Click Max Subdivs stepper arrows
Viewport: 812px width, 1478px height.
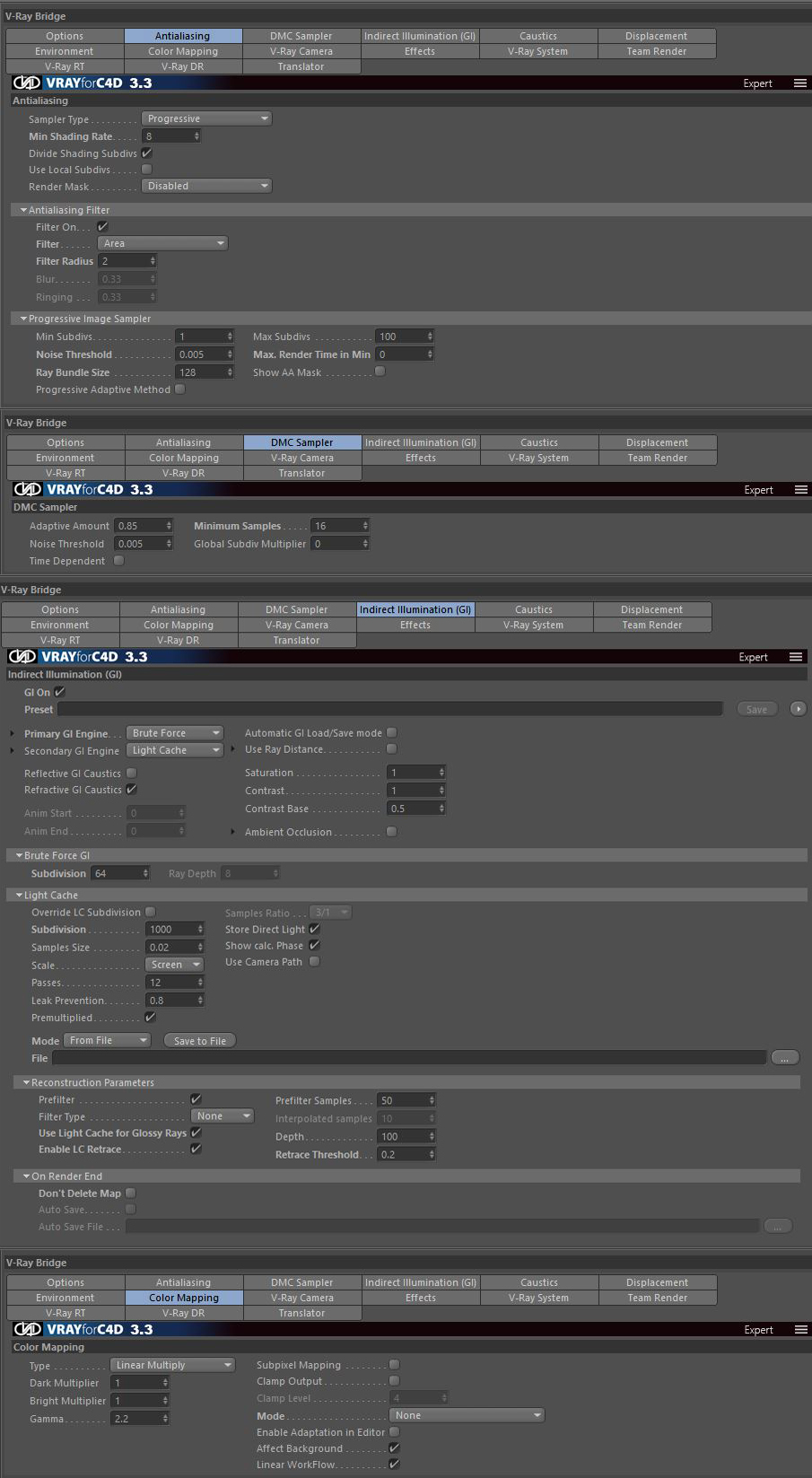(x=430, y=337)
